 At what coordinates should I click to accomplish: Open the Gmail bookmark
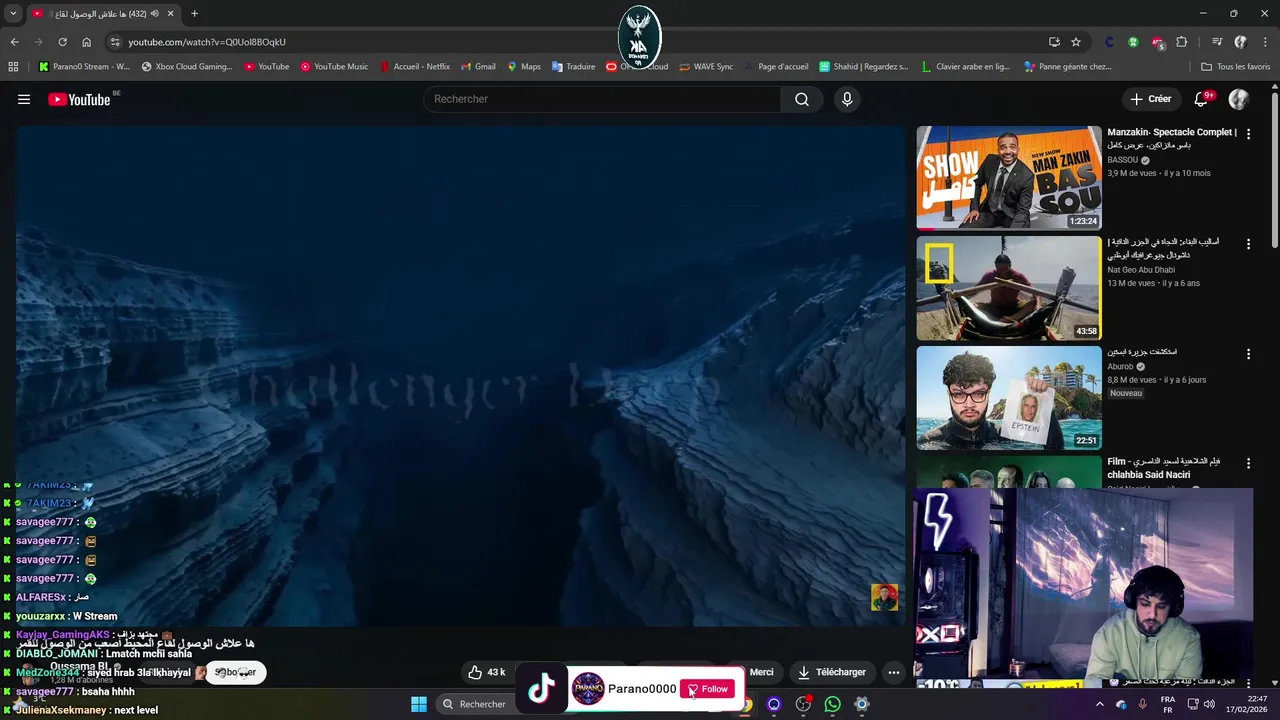pos(478,67)
